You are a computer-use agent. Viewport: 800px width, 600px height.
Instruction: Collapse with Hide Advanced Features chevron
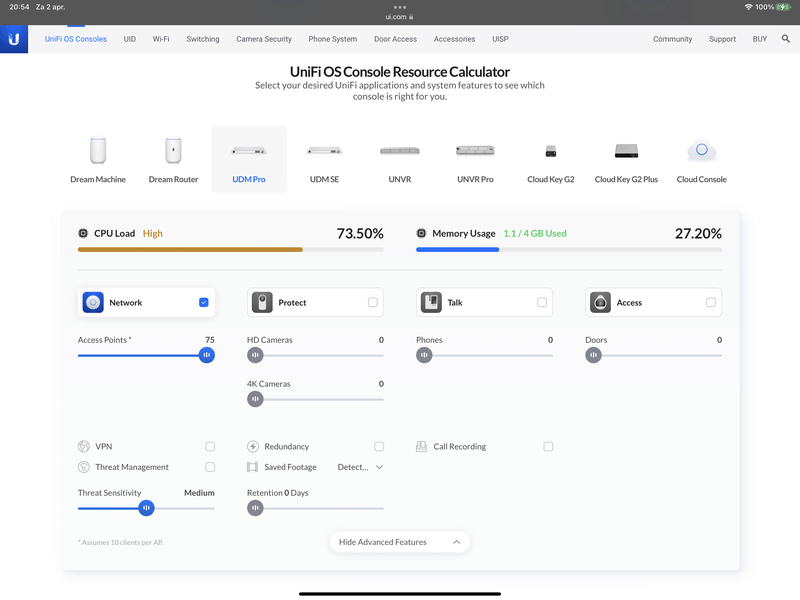(457, 542)
